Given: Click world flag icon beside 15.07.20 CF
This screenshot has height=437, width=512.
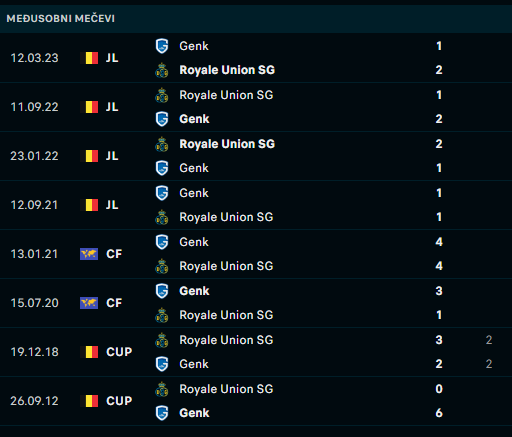Looking at the screenshot, I should (x=89, y=303).
